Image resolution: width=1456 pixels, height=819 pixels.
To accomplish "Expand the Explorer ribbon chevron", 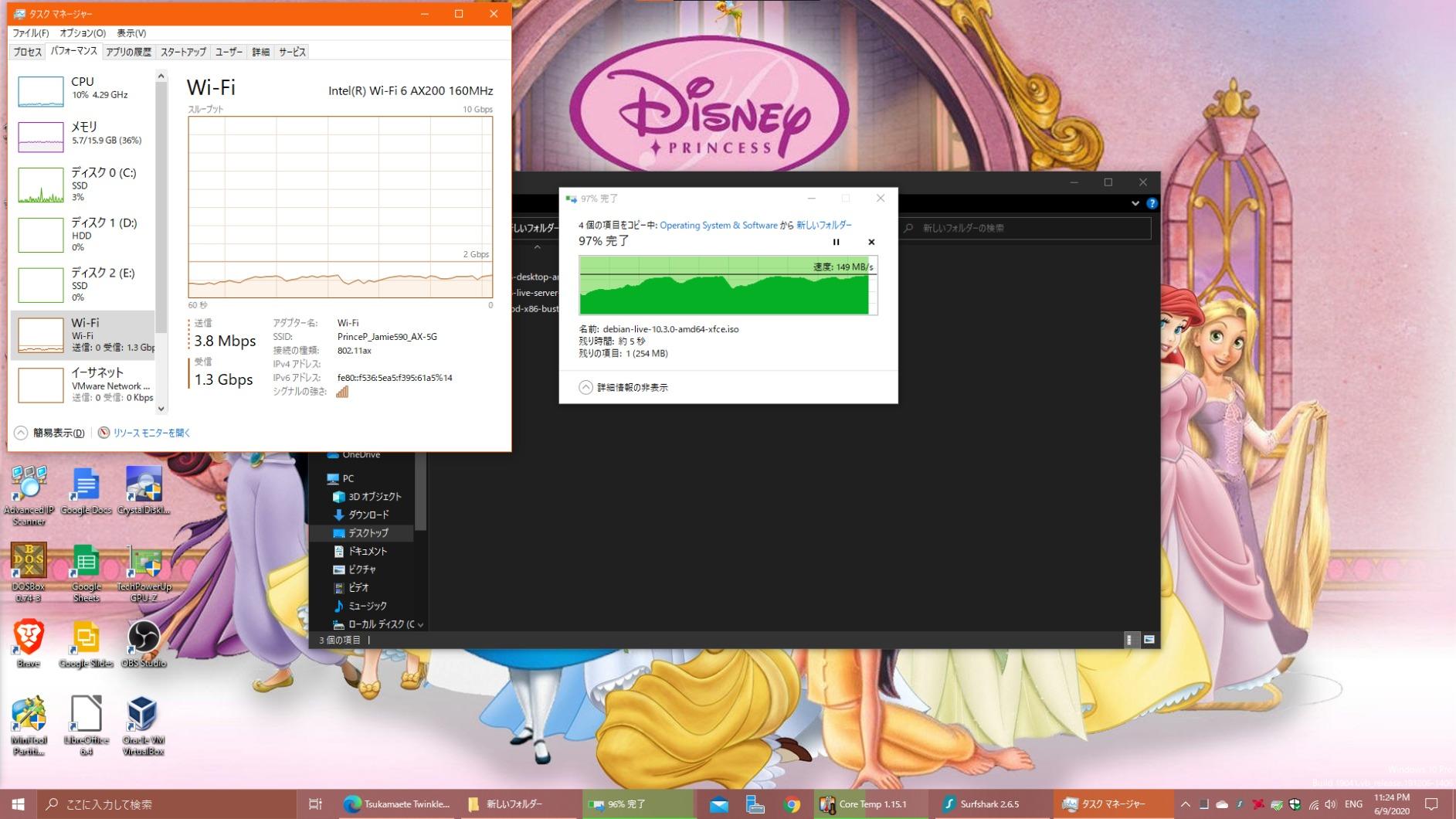I will pyautogui.click(x=1135, y=204).
